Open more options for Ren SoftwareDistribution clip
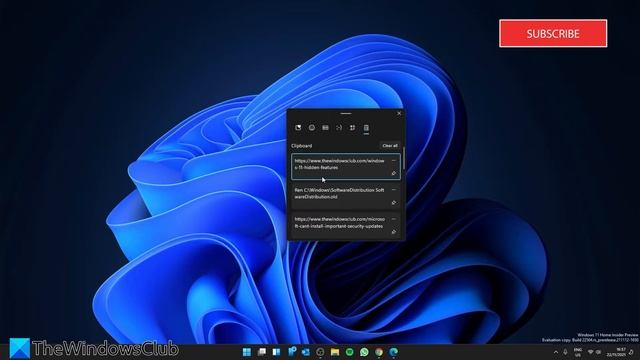640x360 pixels. coord(394,190)
